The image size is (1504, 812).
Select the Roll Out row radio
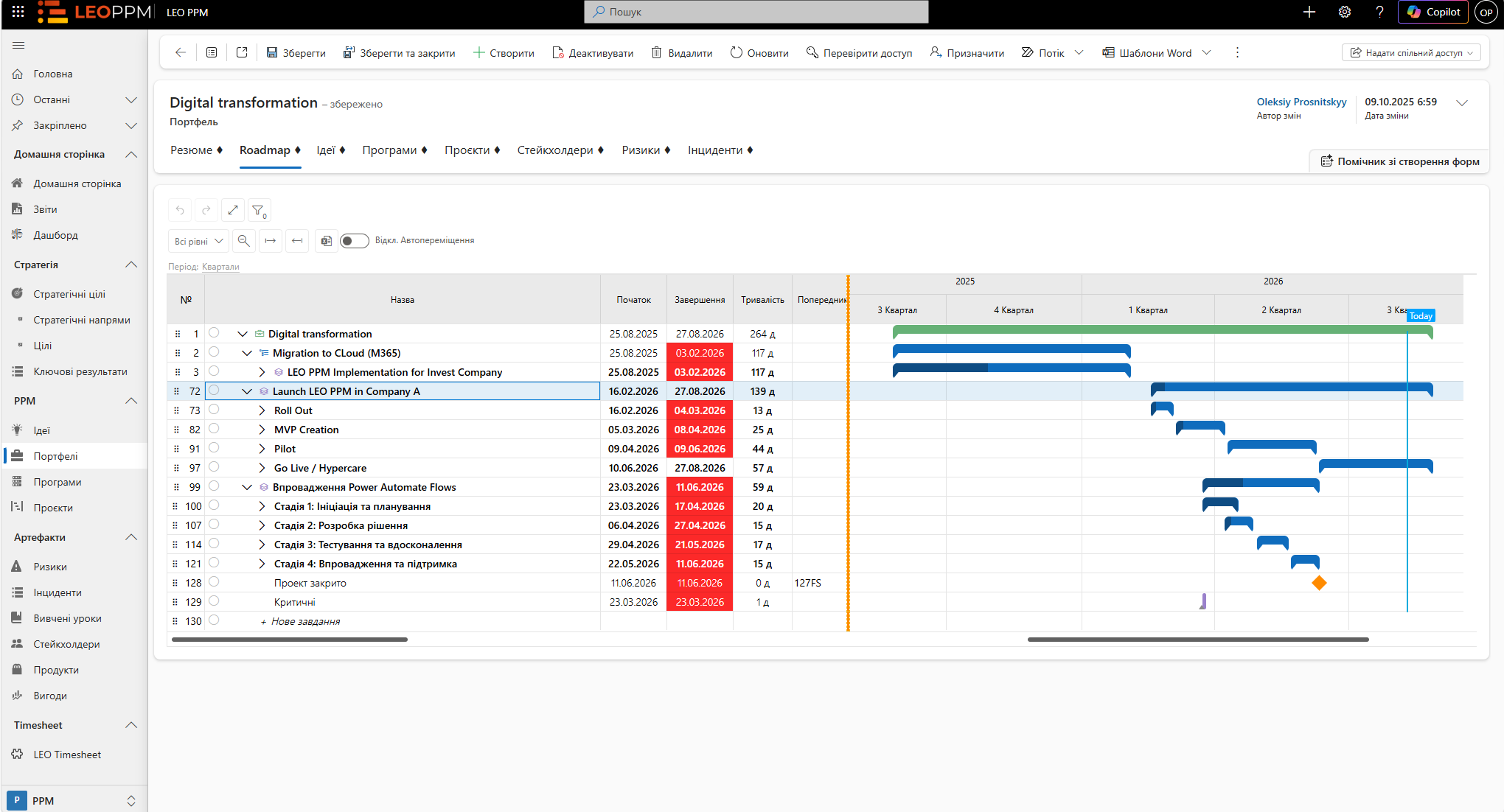click(214, 410)
